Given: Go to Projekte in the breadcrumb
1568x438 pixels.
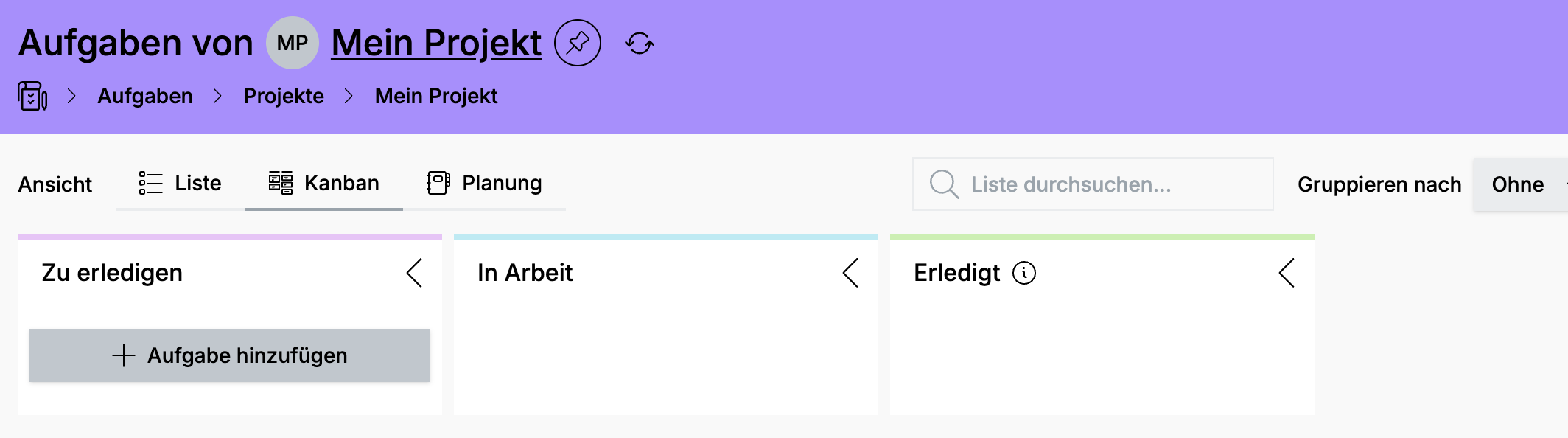Looking at the screenshot, I should (x=284, y=96).
